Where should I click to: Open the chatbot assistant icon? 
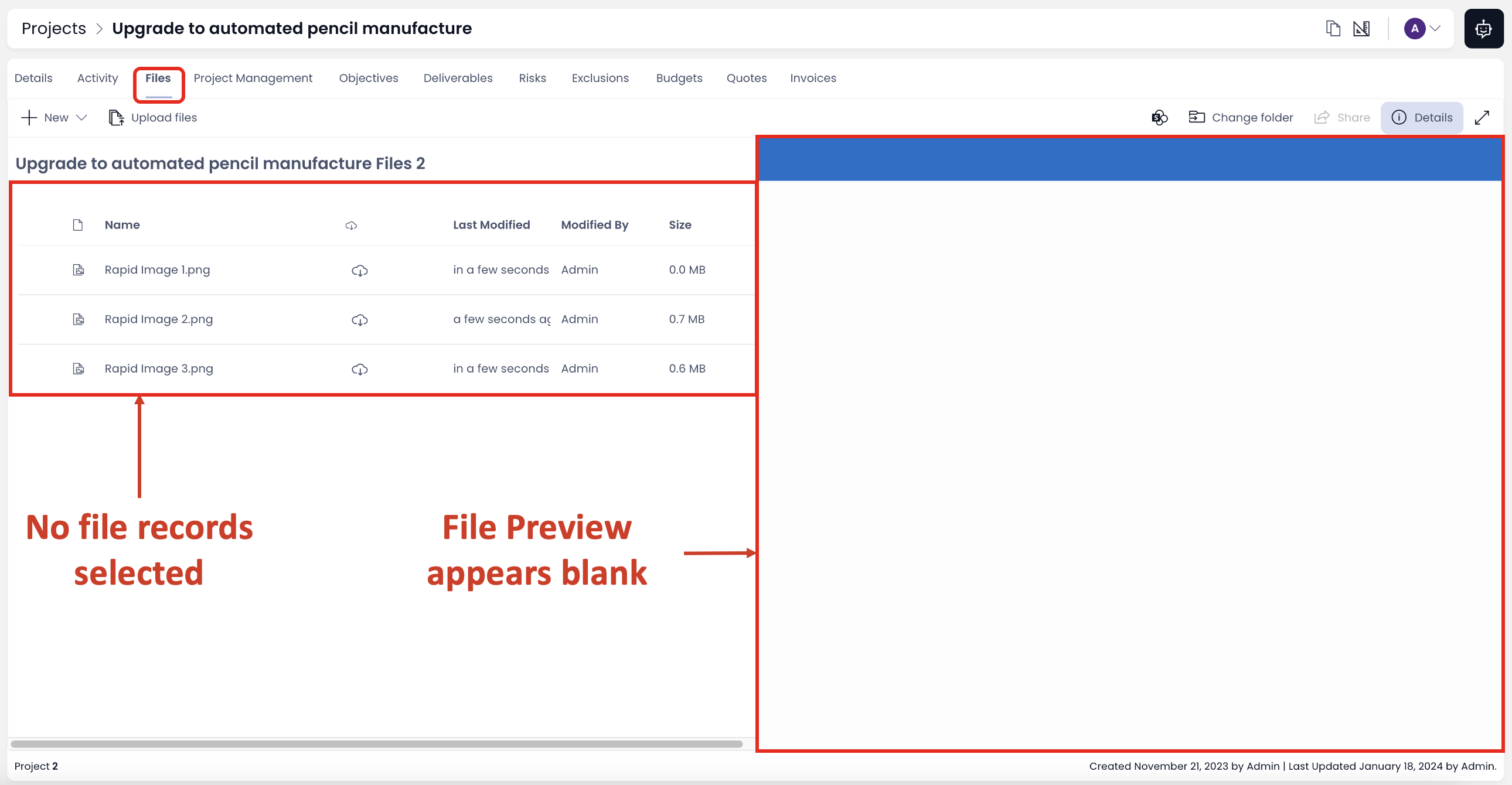click(x=1484, y=28)
